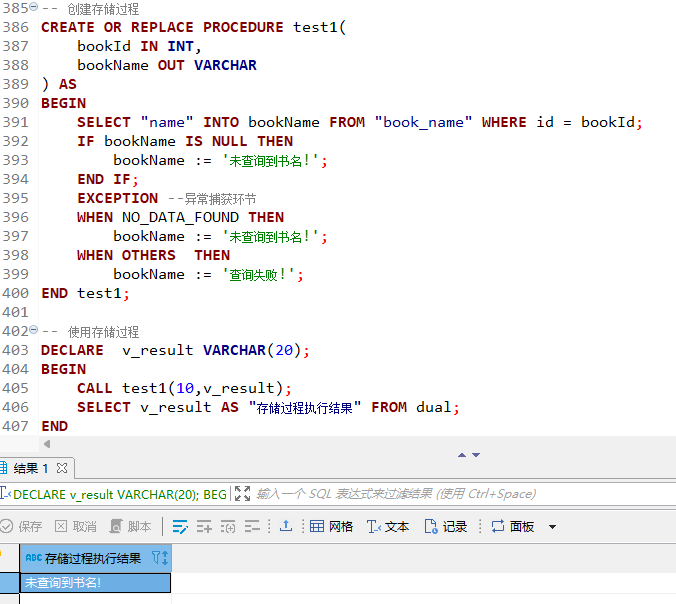Click the filter icon in column header
Image resolution: width=676 pixels, height=604 pixels.
pyautogui.click(x=156, y=558)
